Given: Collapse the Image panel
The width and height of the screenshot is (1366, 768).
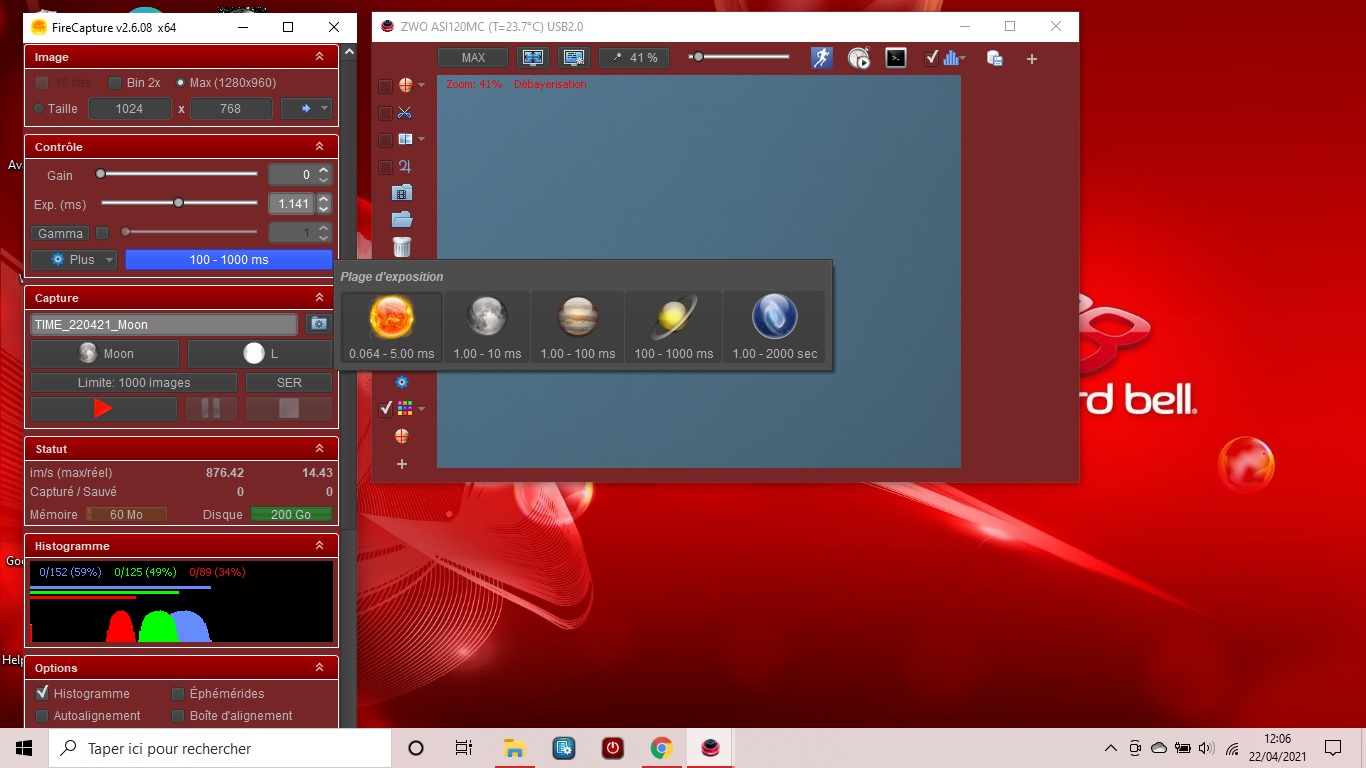Looking at the screenshot, I should coord(319,57).
